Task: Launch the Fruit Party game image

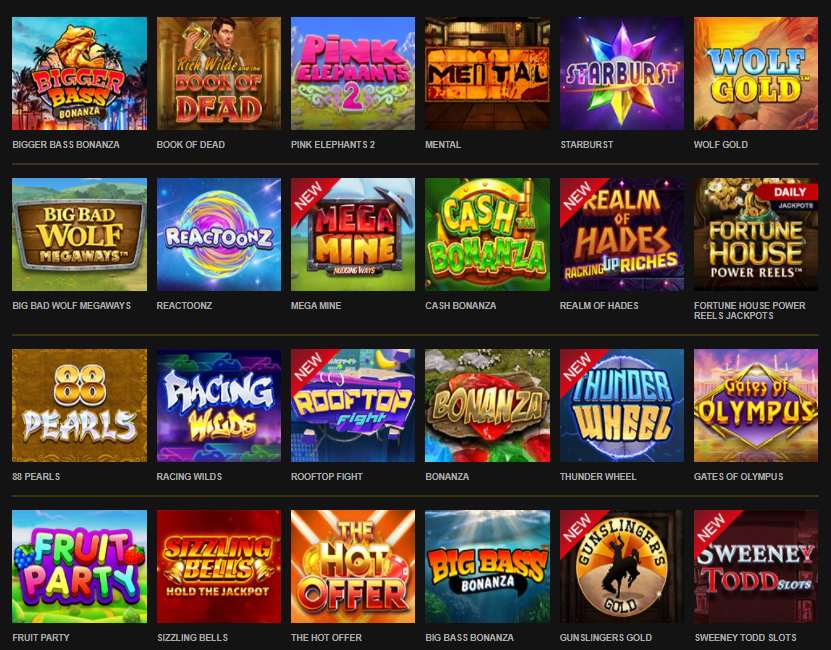Action: coord(79,566)
